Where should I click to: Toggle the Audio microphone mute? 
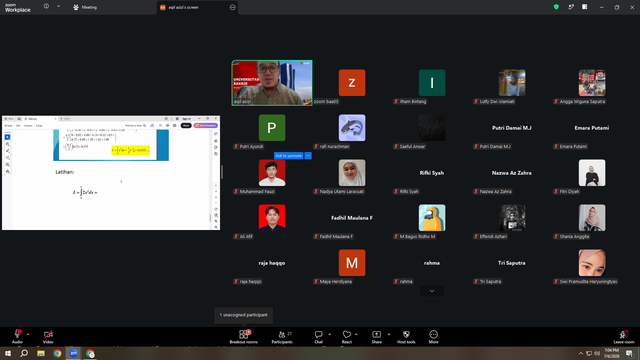17,337
